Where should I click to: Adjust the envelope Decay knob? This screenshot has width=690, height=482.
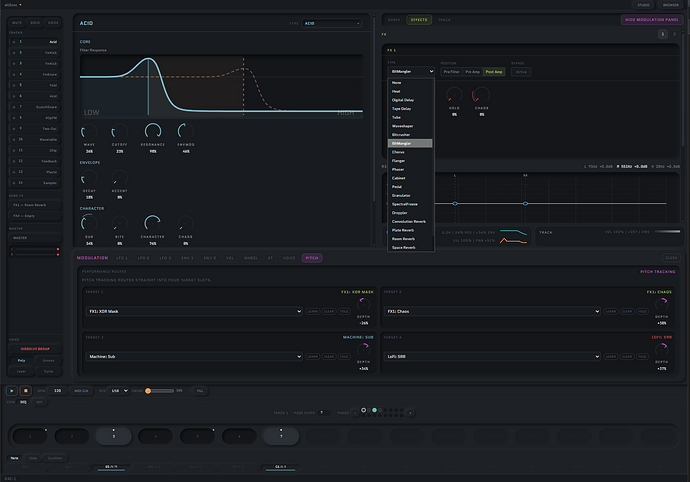click(89, 178)
